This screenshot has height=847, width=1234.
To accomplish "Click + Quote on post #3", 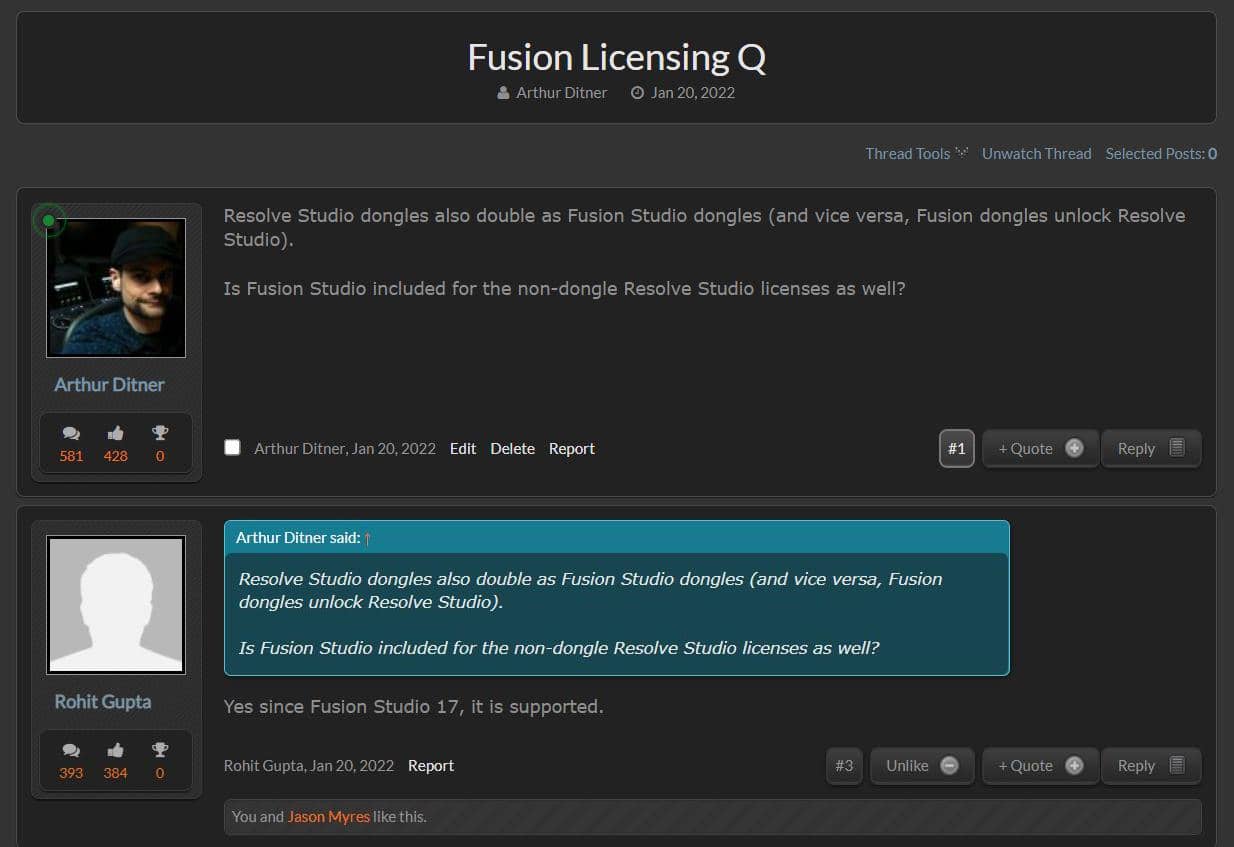I will coord(1040,765).
